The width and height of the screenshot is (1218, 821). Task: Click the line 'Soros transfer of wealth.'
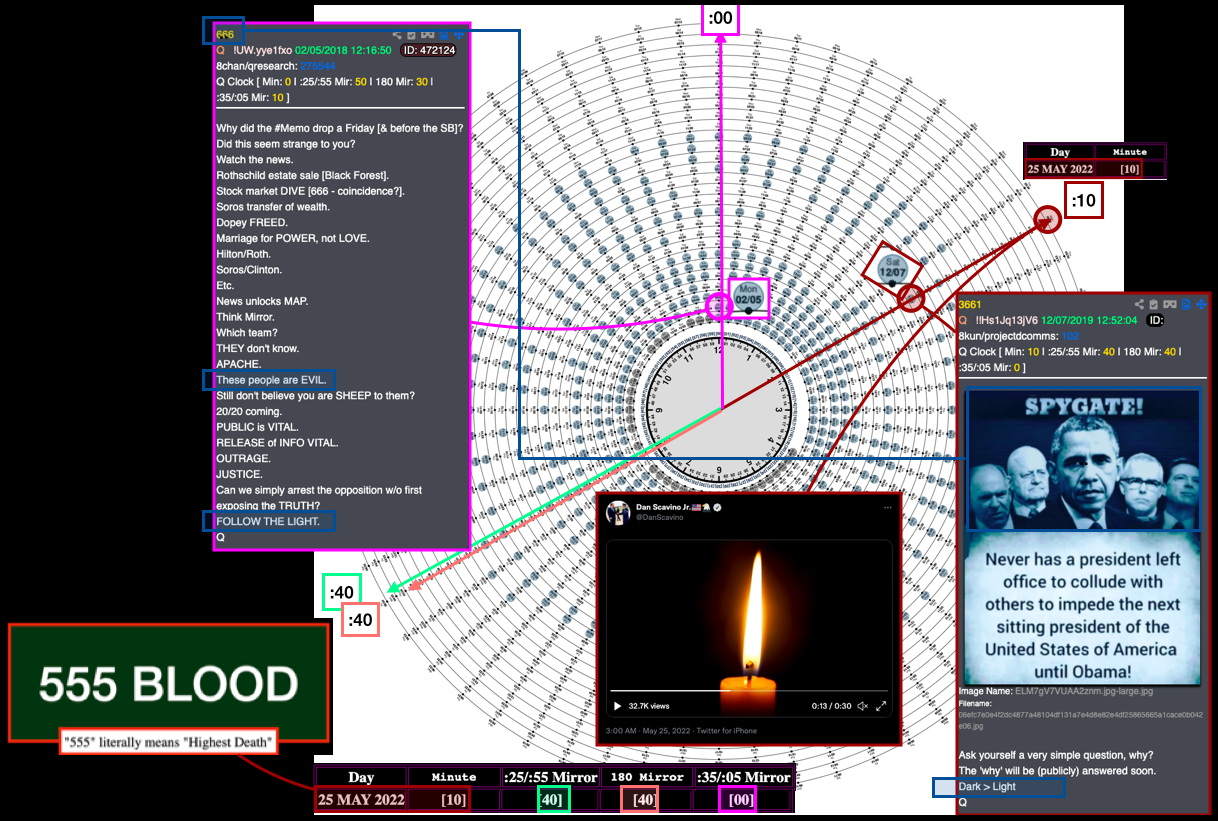[273, 207]
